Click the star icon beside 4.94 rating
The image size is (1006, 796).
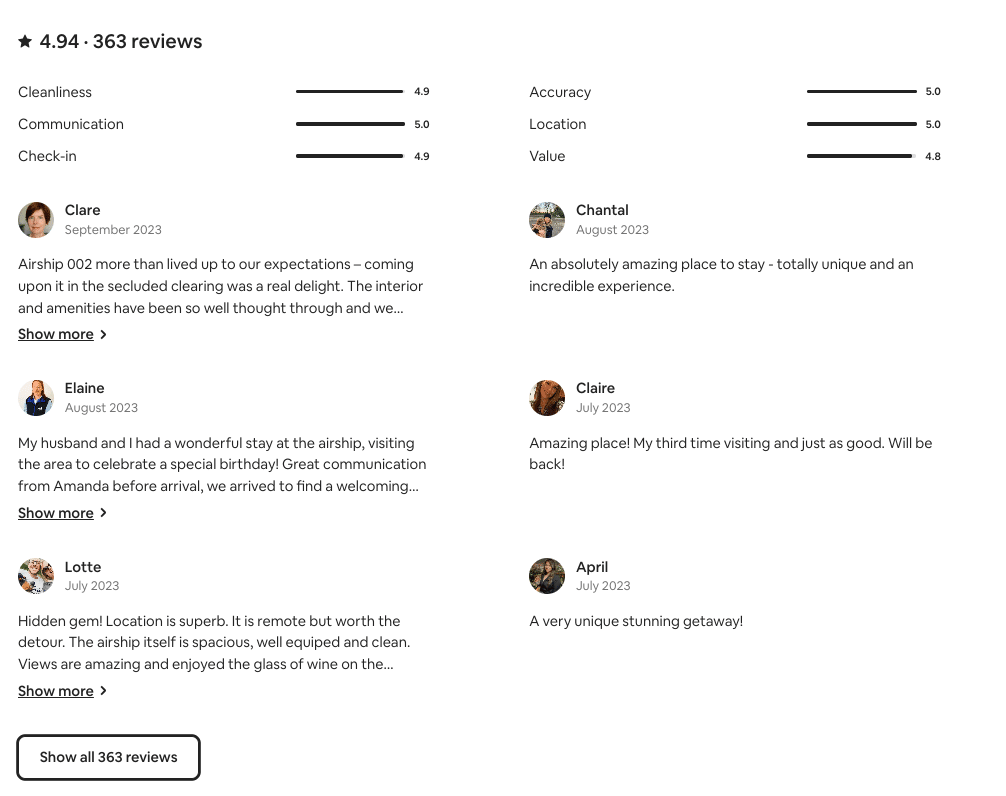click(25, 41)
